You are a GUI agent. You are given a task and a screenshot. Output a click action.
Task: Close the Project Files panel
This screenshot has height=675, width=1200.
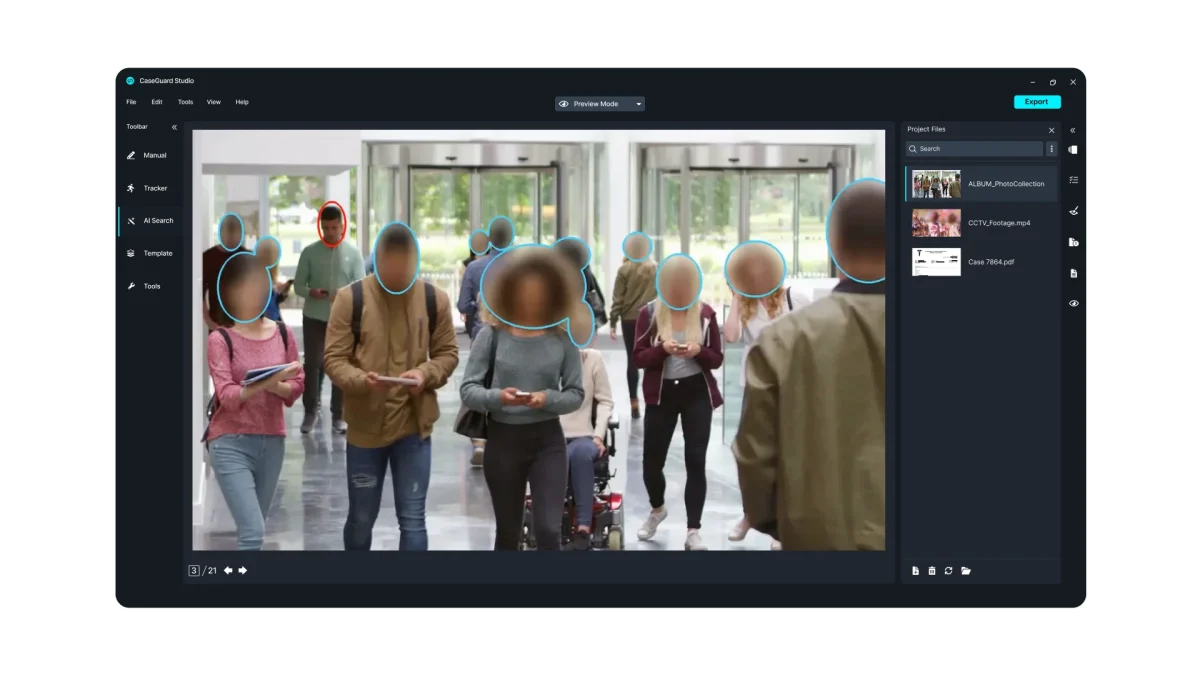1051,130
